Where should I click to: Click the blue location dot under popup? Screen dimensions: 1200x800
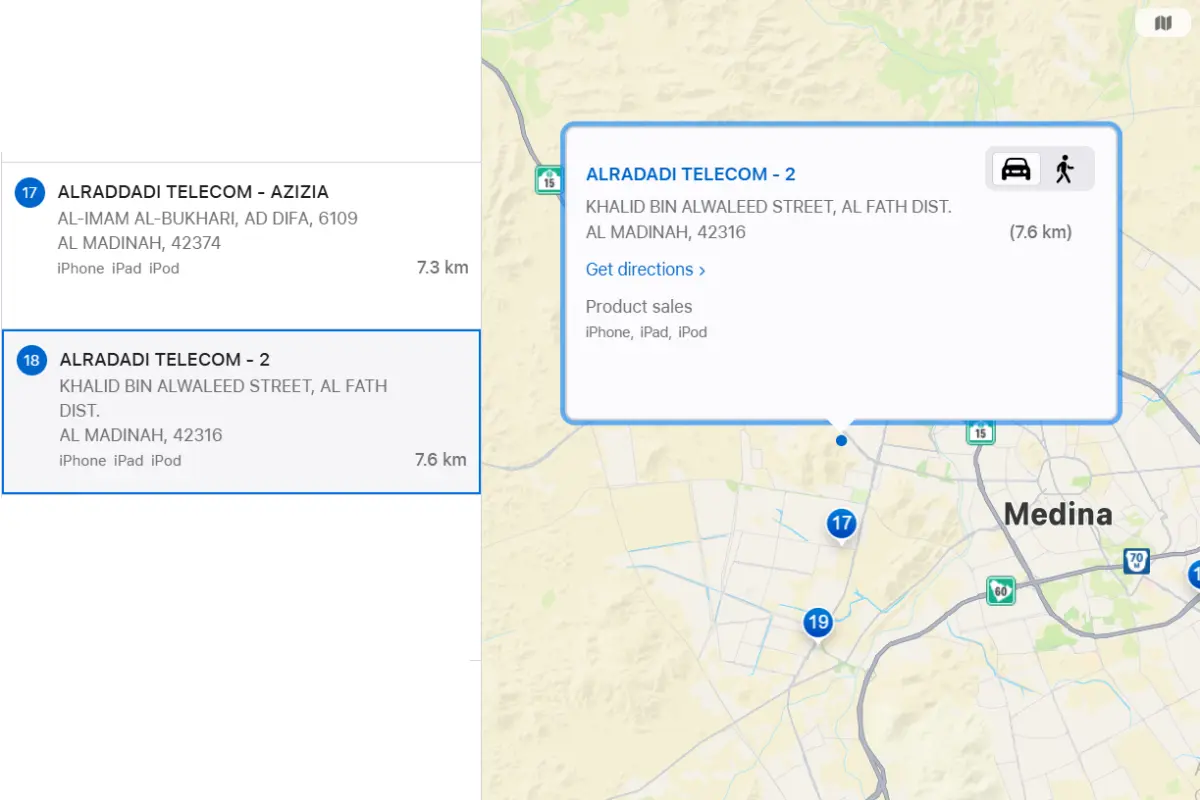pyautogui.click(x=841, y=440)
